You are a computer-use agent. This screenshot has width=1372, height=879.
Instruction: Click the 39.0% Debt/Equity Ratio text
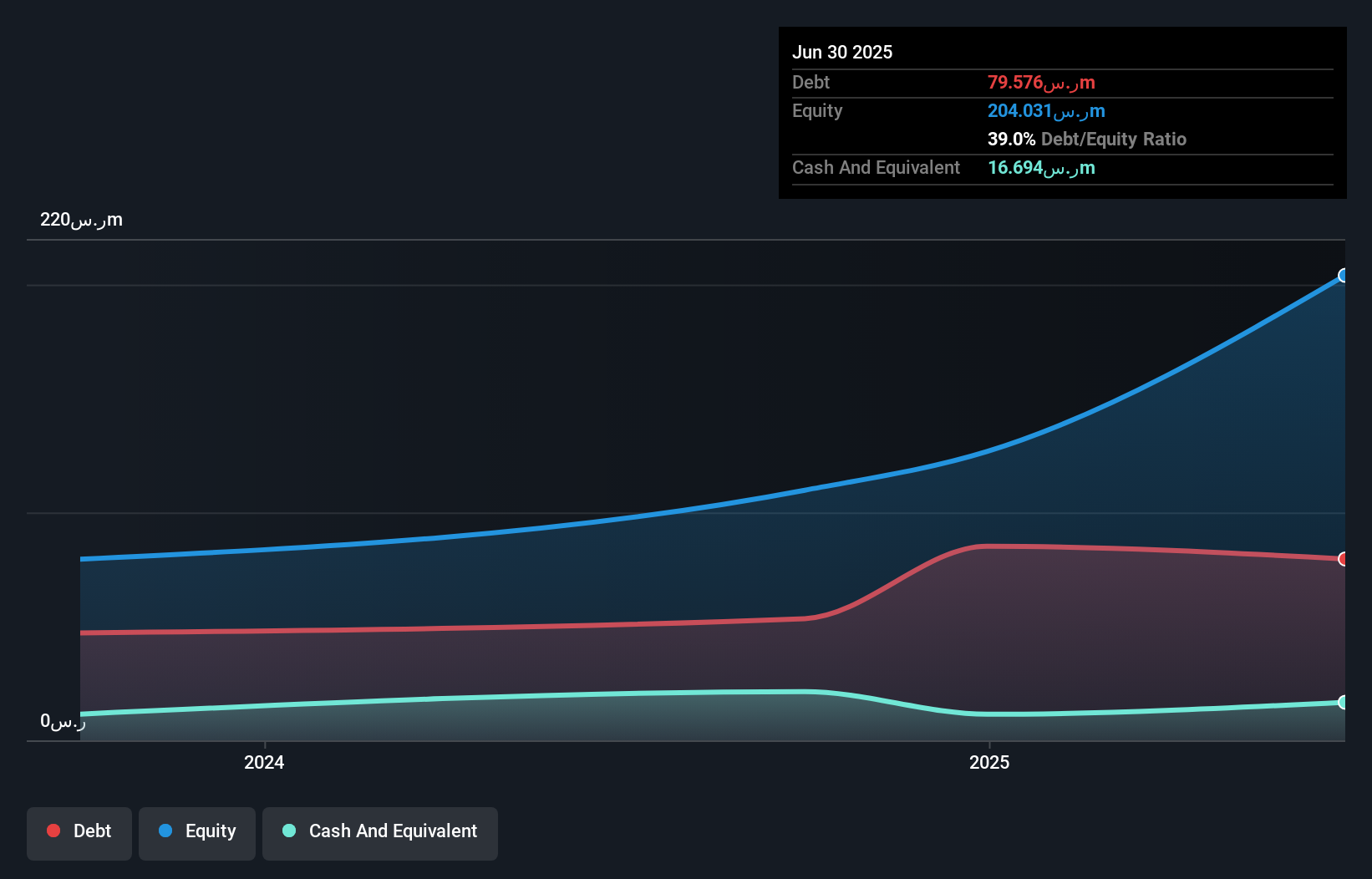[x=1087, y=140]
